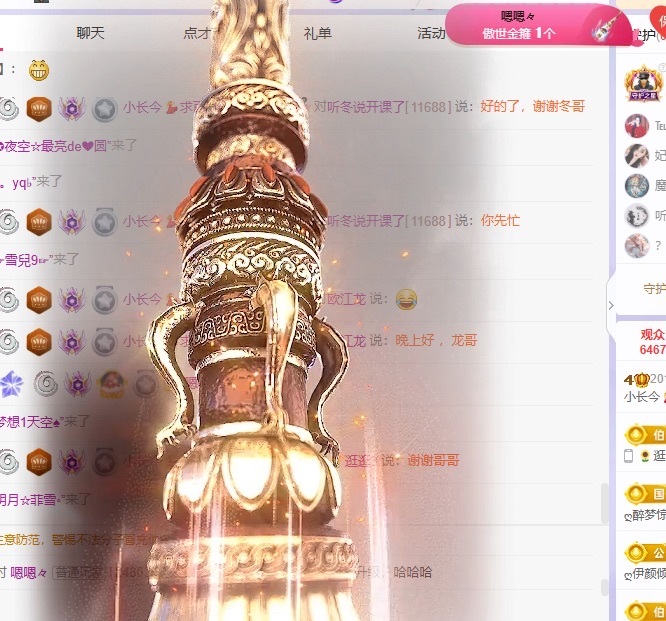Click the sunflower icon in audience list
The image size is (666, 621).
tap(645, 456)
